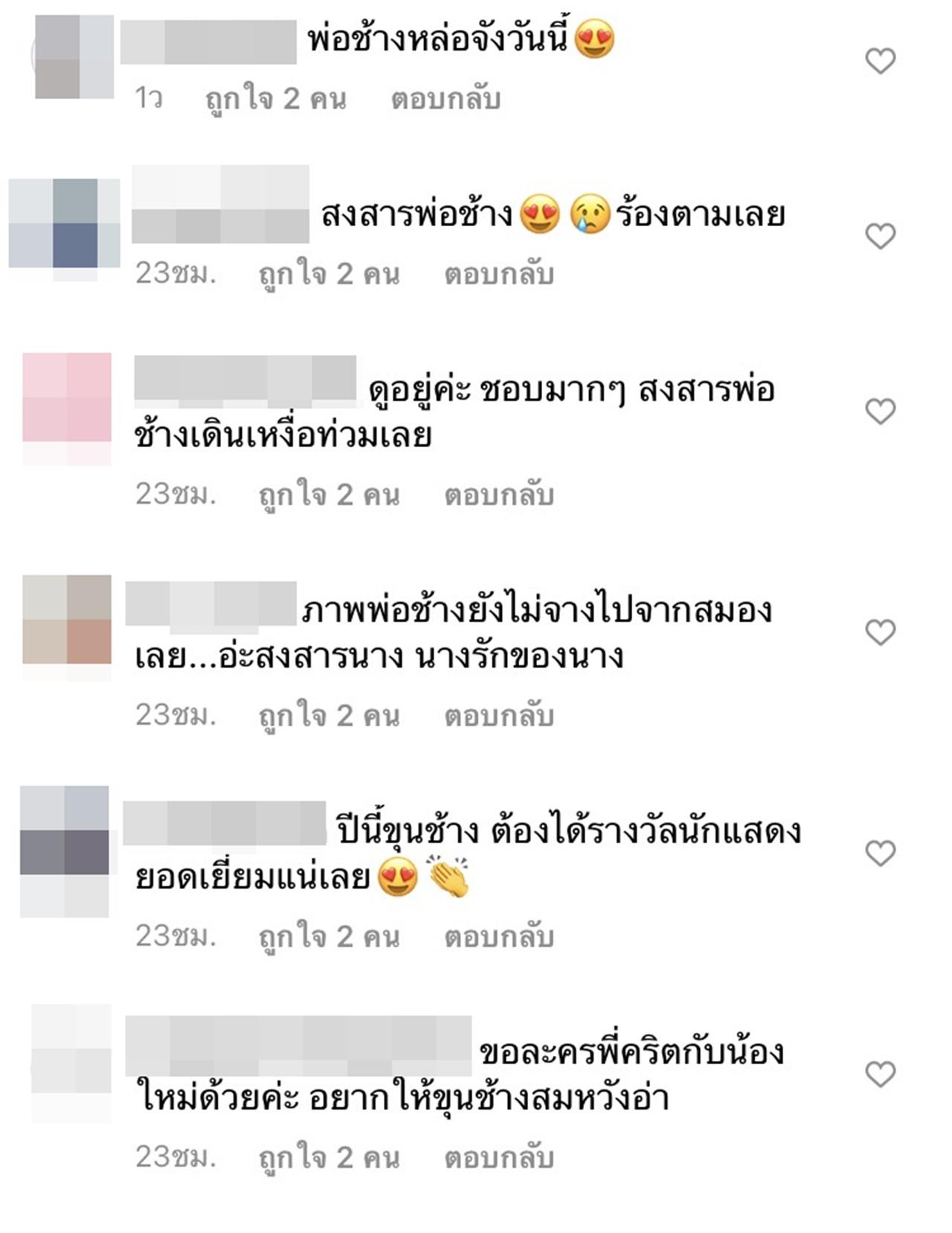
Task: Open avatar of 'ปีนี้ขุนช้าง' commenter
Action: point(65,851)
